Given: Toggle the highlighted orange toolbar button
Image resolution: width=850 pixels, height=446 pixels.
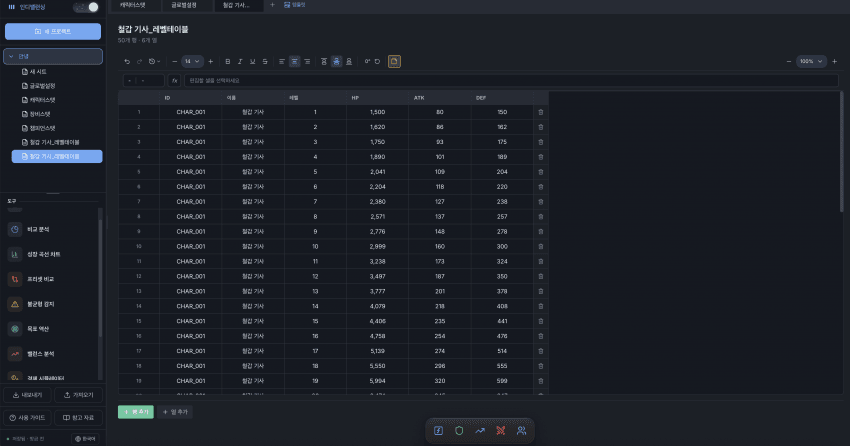Looking at the screenshot, I should point(394,62).
